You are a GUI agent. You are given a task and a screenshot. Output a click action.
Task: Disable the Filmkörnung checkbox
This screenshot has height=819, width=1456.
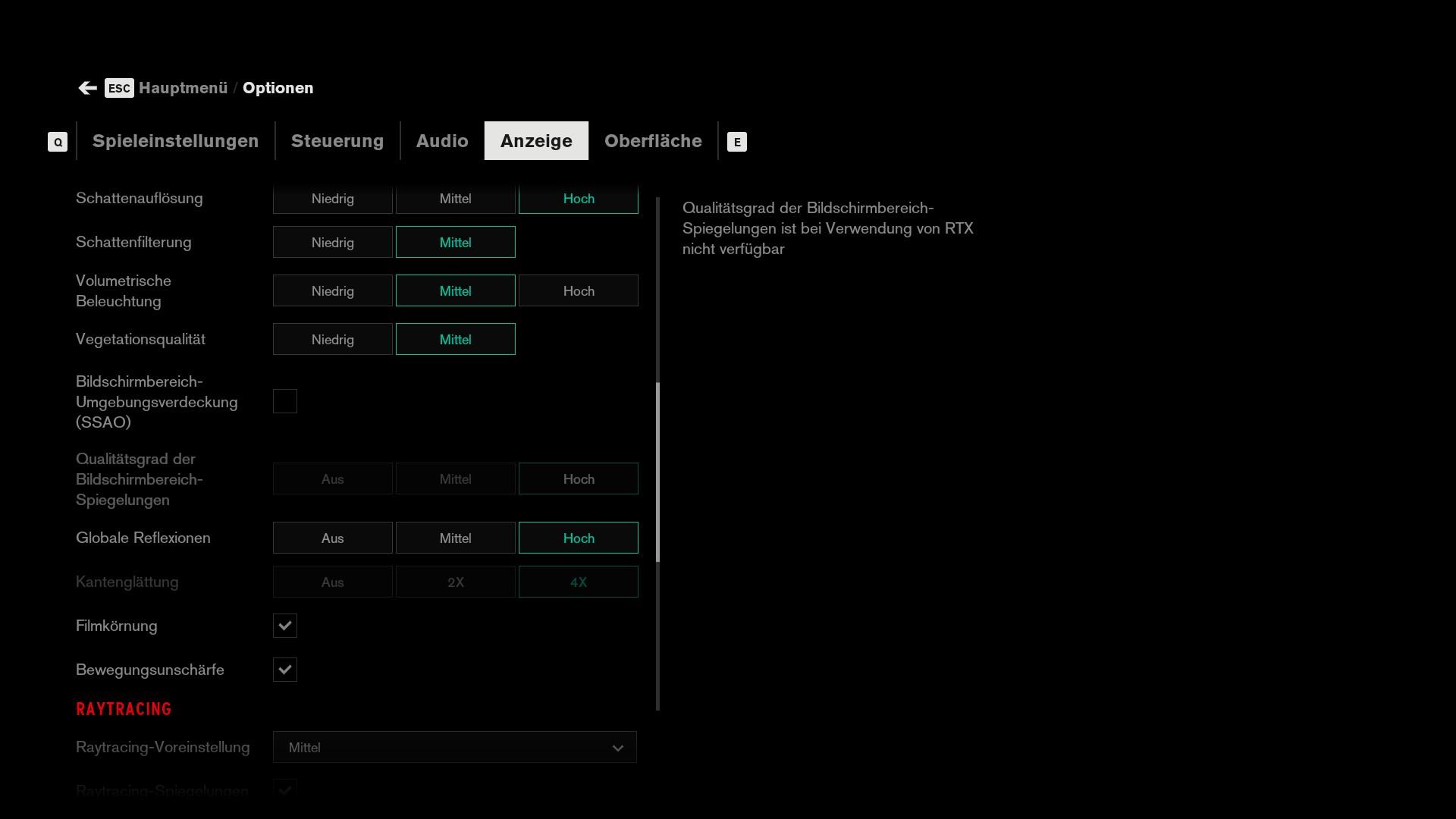[285, 626]
